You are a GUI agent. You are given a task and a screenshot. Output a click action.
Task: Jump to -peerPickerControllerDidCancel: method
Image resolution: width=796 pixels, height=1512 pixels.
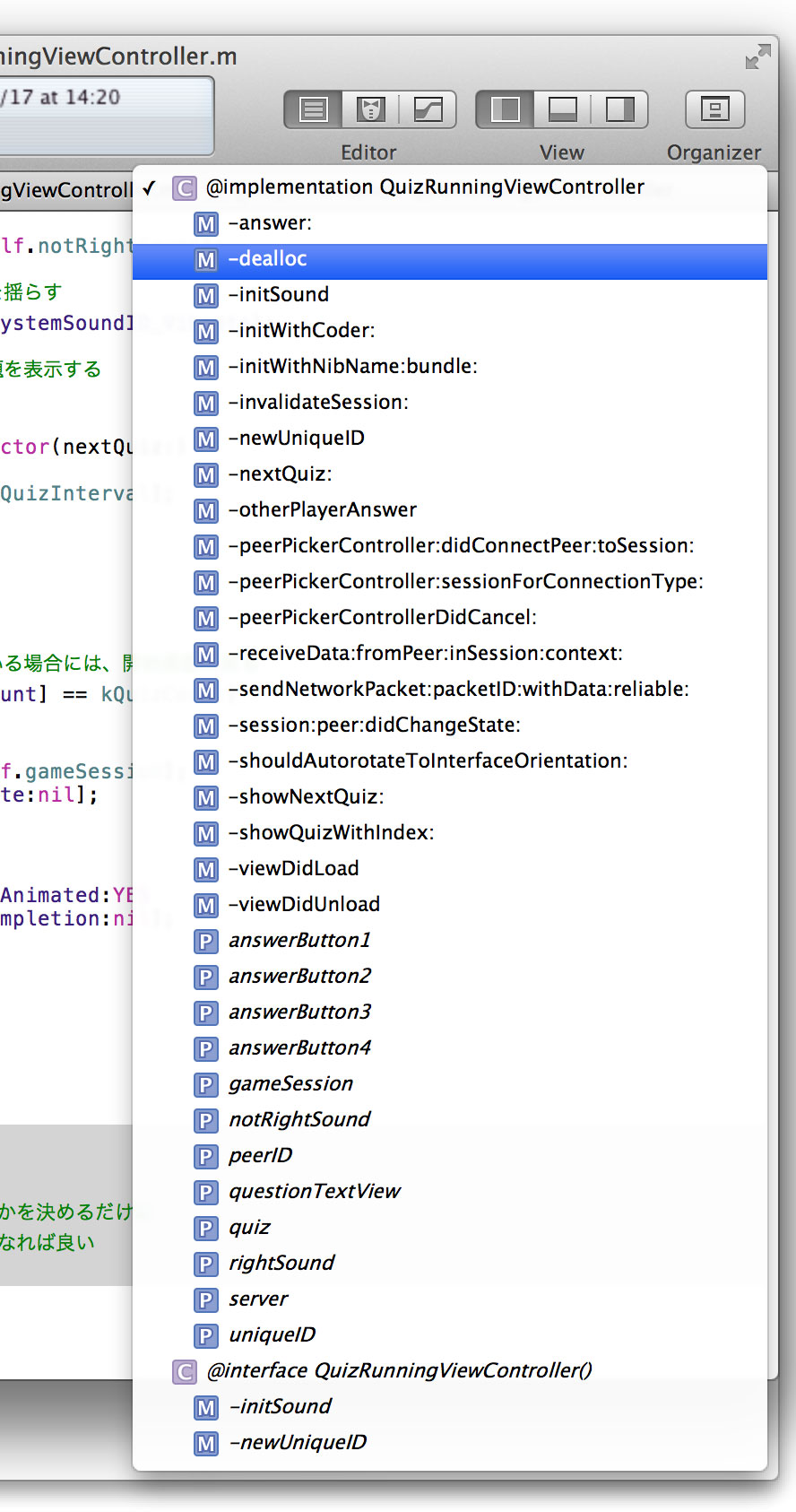point(450,618)
